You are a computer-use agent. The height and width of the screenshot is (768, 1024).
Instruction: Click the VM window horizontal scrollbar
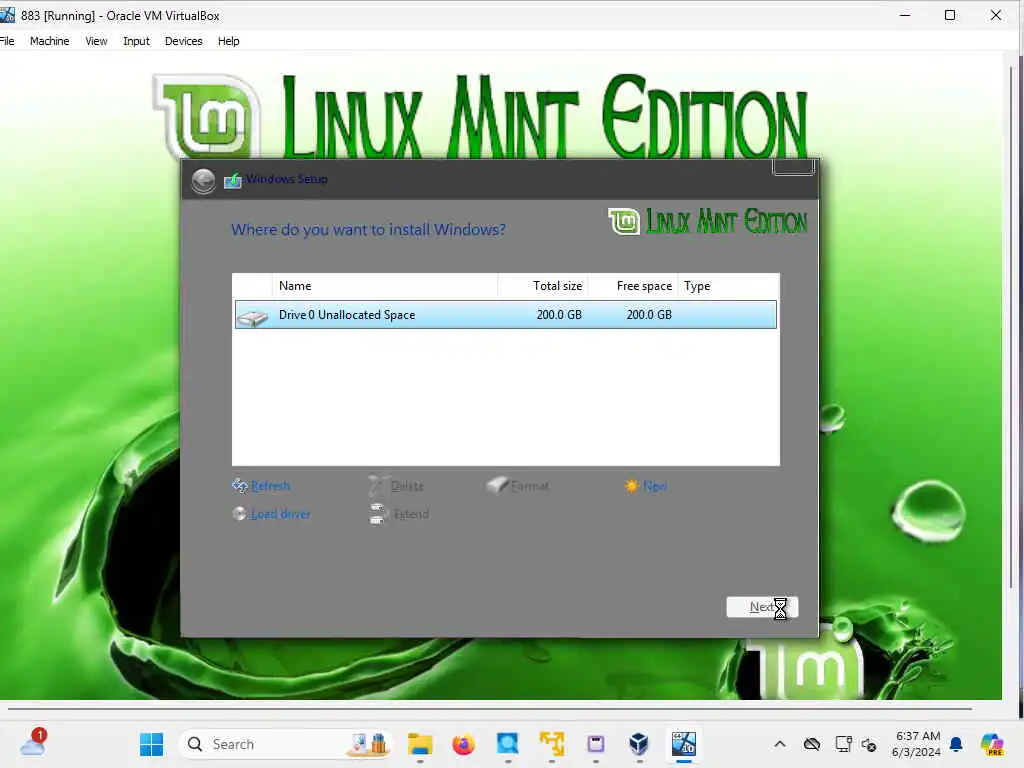pos(490,709)
